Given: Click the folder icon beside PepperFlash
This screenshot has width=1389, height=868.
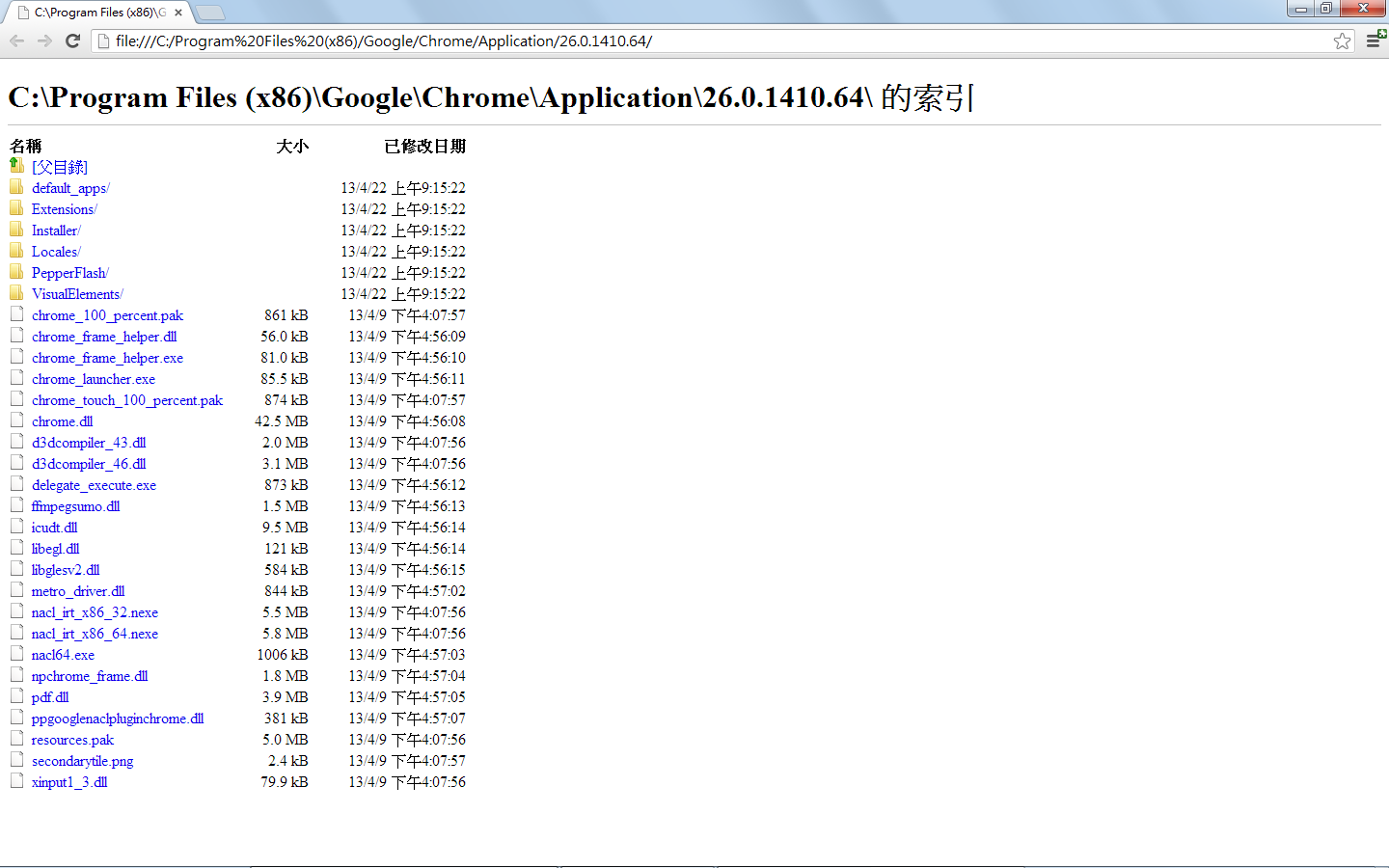Looking at the screenshot, I should pos(16,272).
